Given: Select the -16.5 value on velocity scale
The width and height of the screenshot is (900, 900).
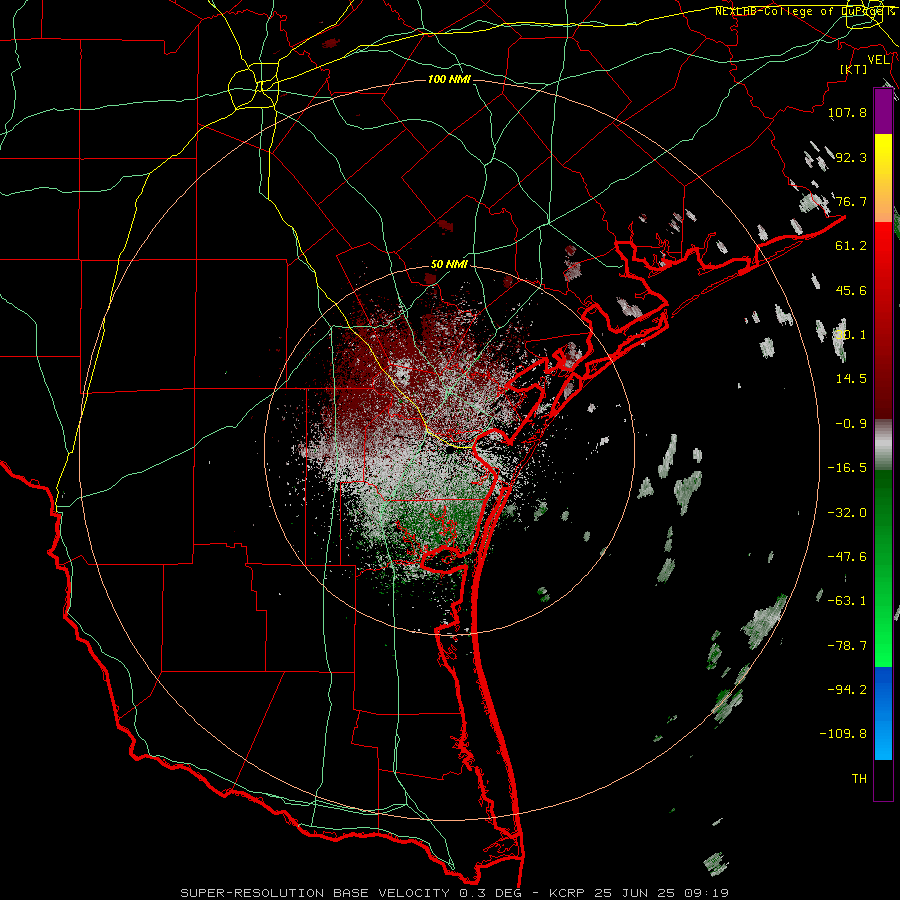Looking at the screenshot, I should tap(847, 468).
